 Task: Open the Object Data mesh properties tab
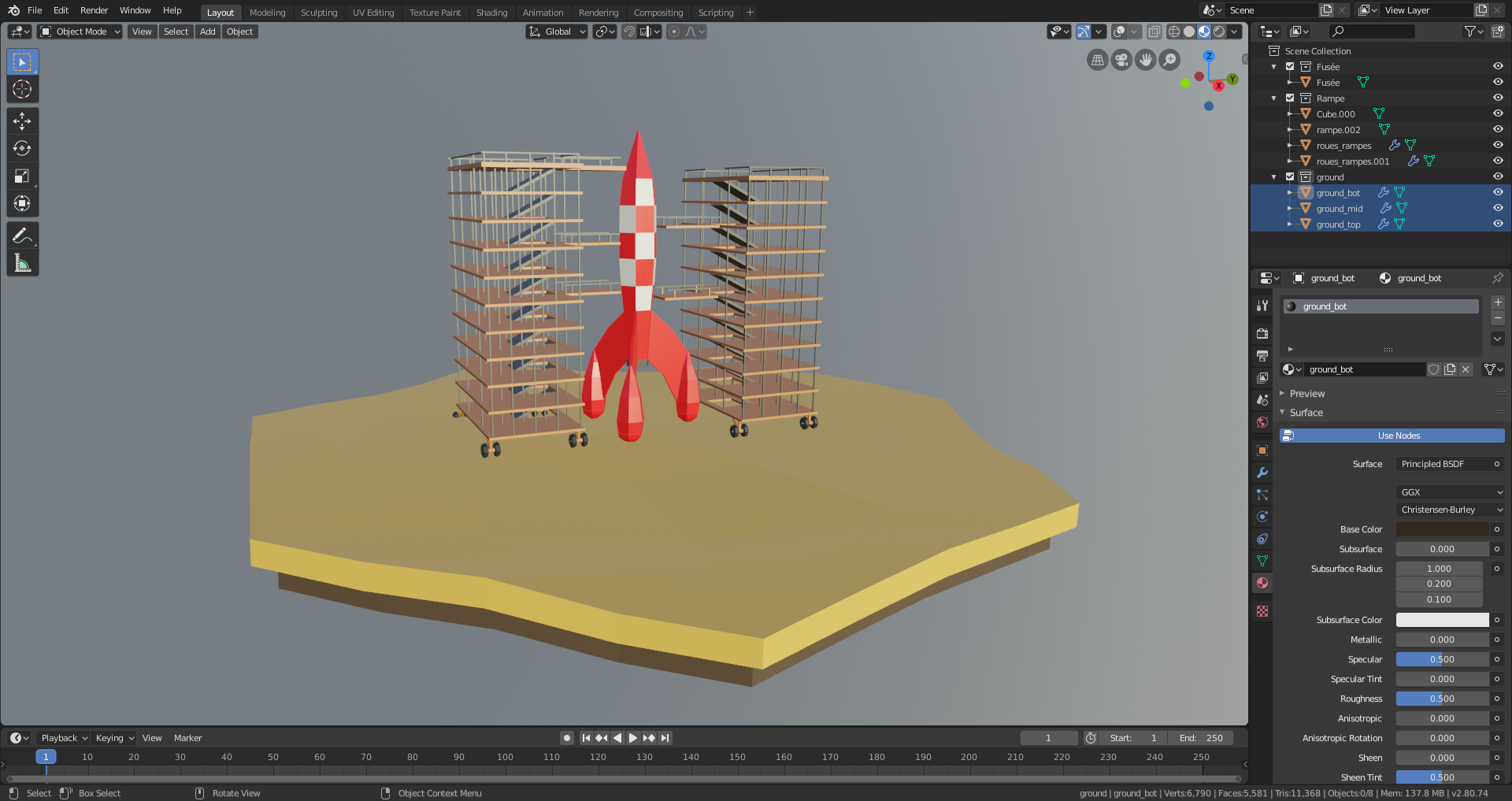1262,561
